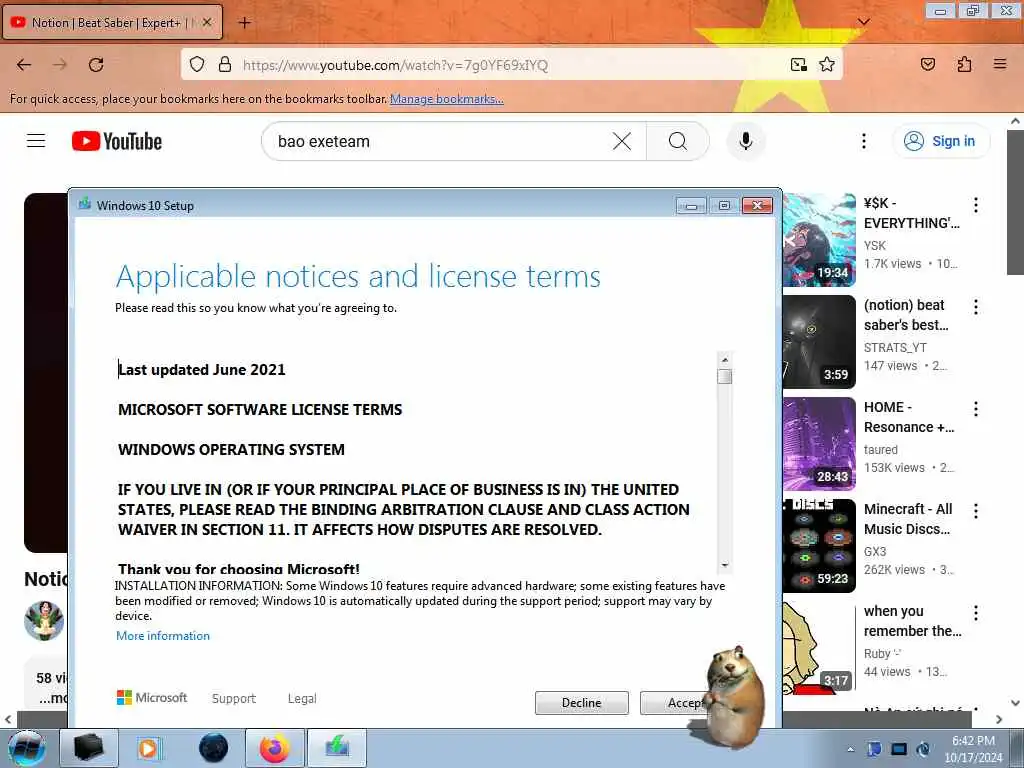Click the Sign in button
This screenshot has height=768, width=1024.
[940, 141]
